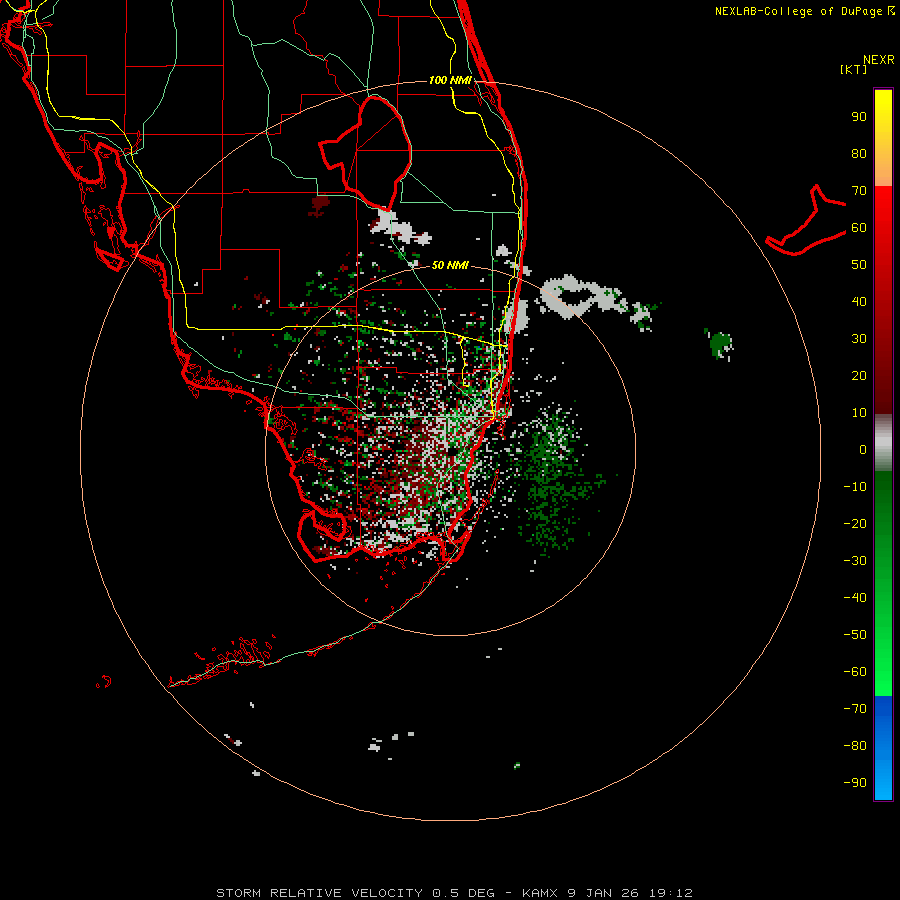
Task: Click the NEXR label above color scale
Action: 879,60
